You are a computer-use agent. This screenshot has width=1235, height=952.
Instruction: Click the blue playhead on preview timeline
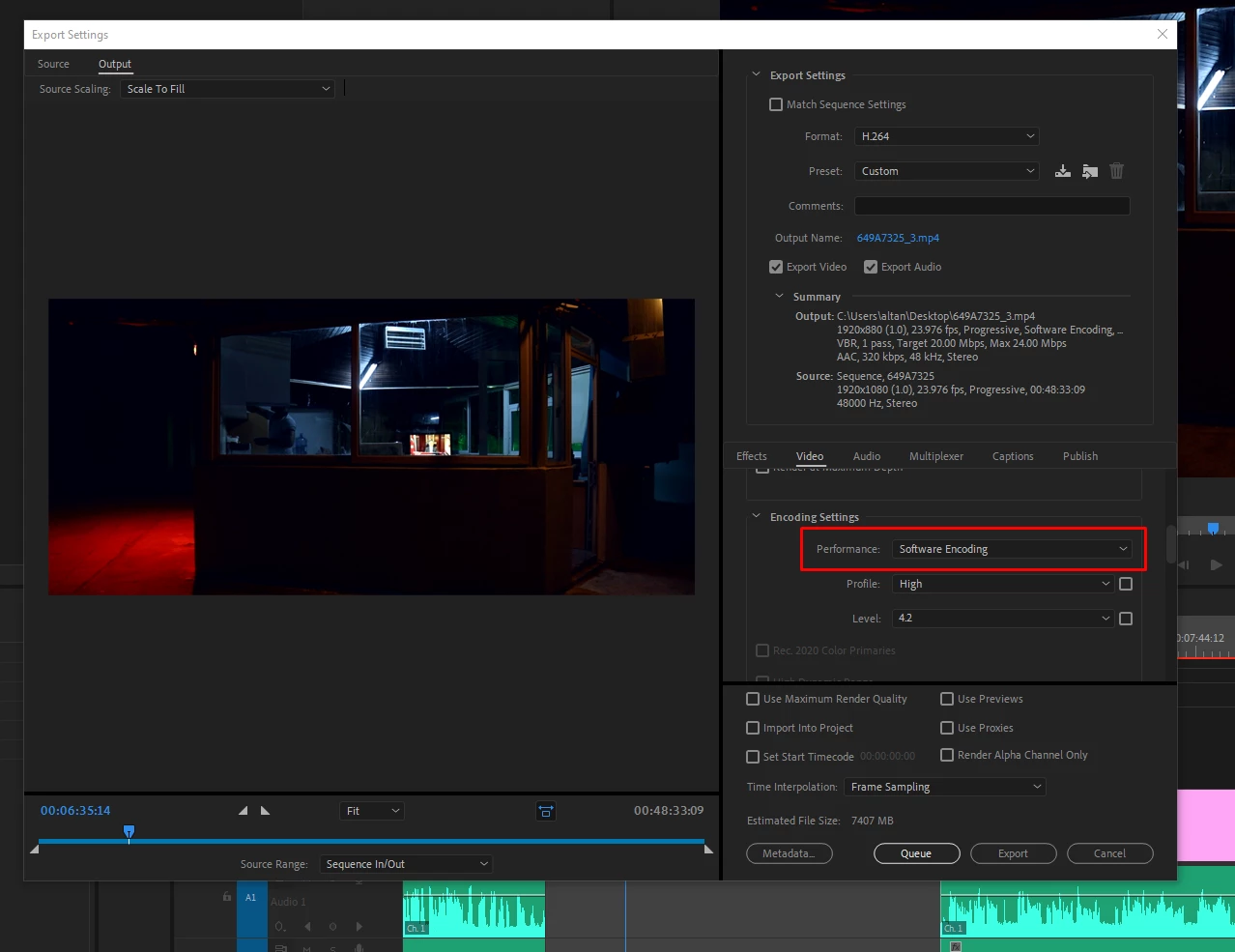click(129, 832)
